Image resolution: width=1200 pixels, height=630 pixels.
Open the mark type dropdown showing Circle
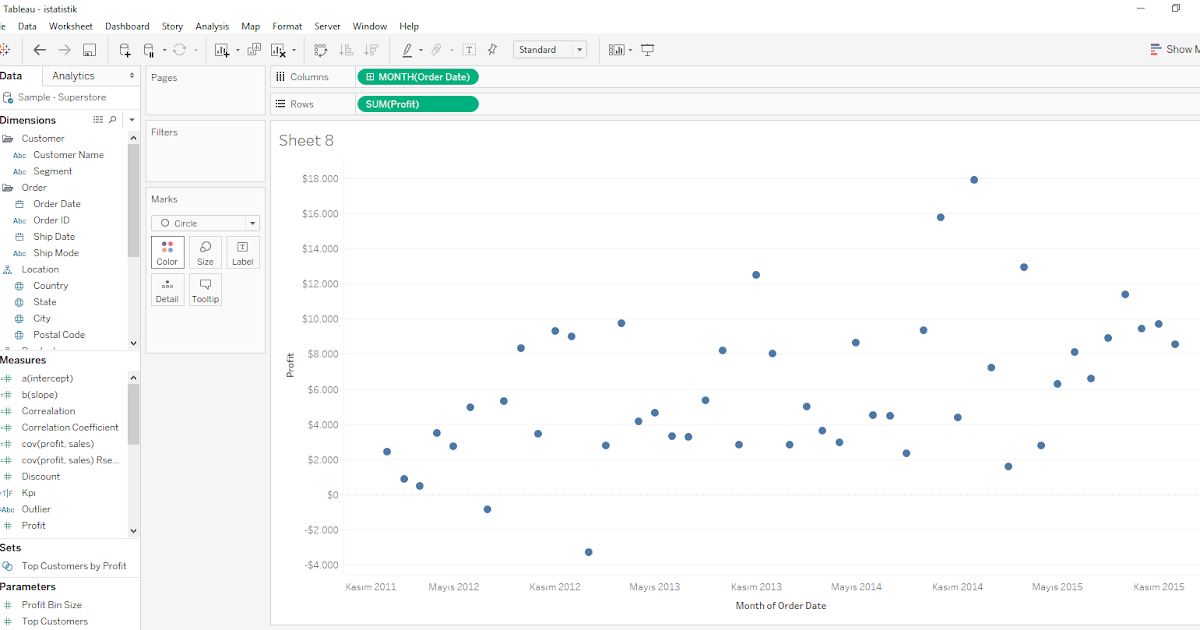point(205,222)
